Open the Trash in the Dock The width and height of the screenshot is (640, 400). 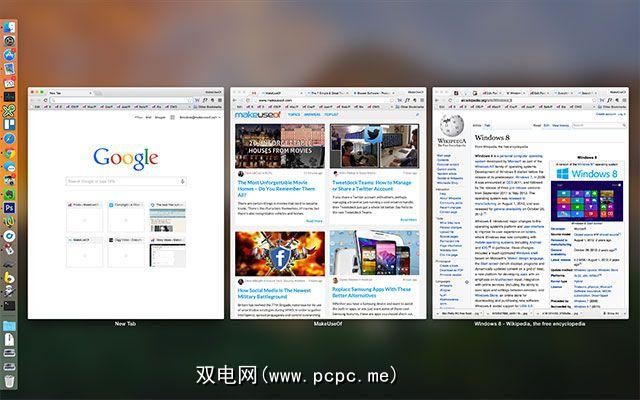9,380
